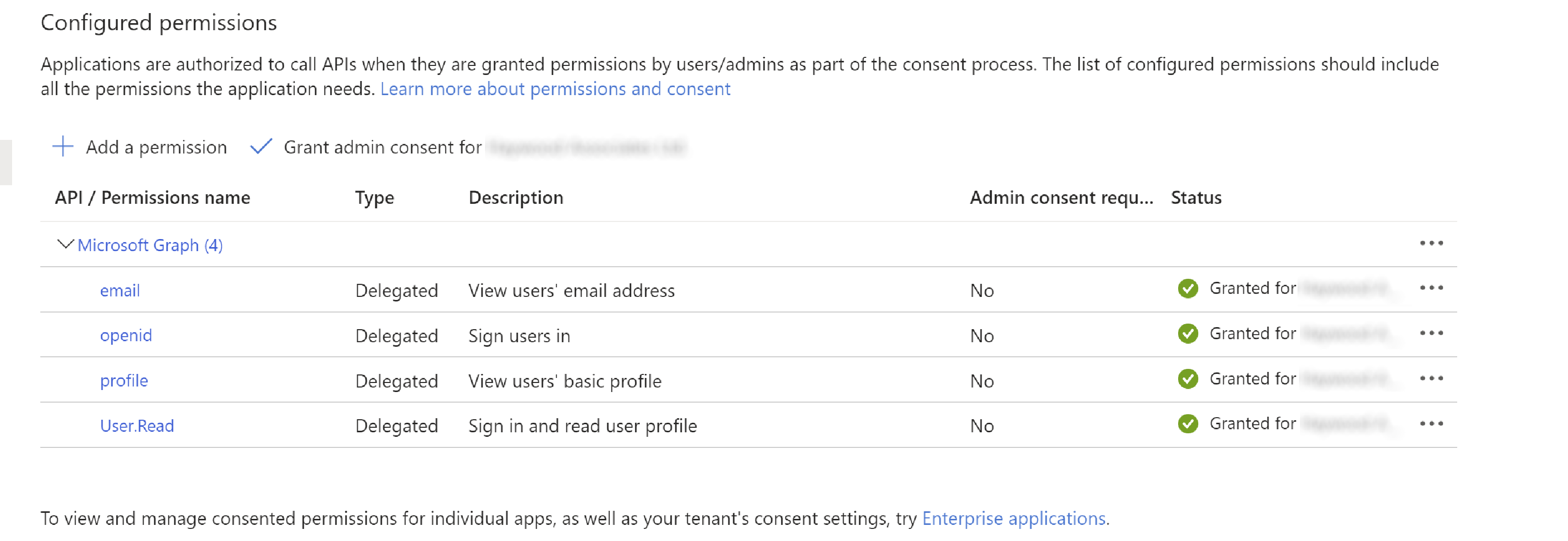The width and height of the screenshot is (1568, 541).
Task: Open the User.Read permission link
Action: (137, 426)
